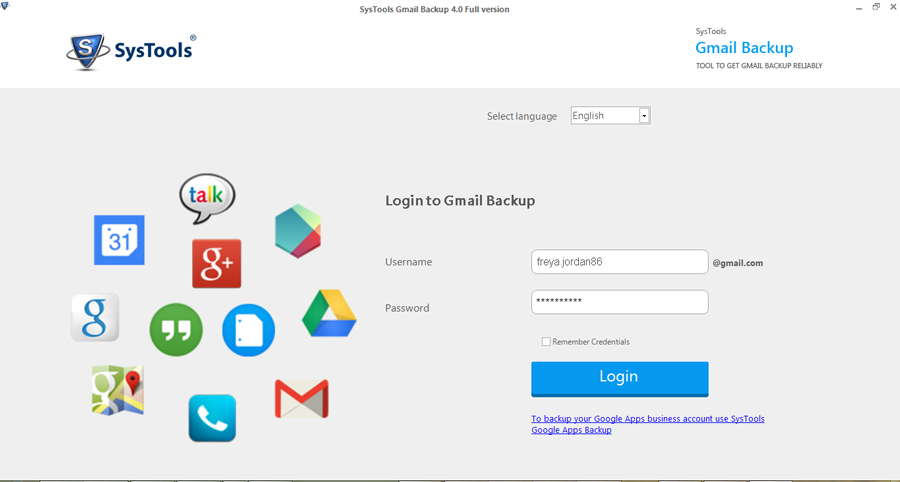Click the Google Drive triangle icon
Viewport: 900px width, 482px height.
pyautogui.click(x=329, y=313)
